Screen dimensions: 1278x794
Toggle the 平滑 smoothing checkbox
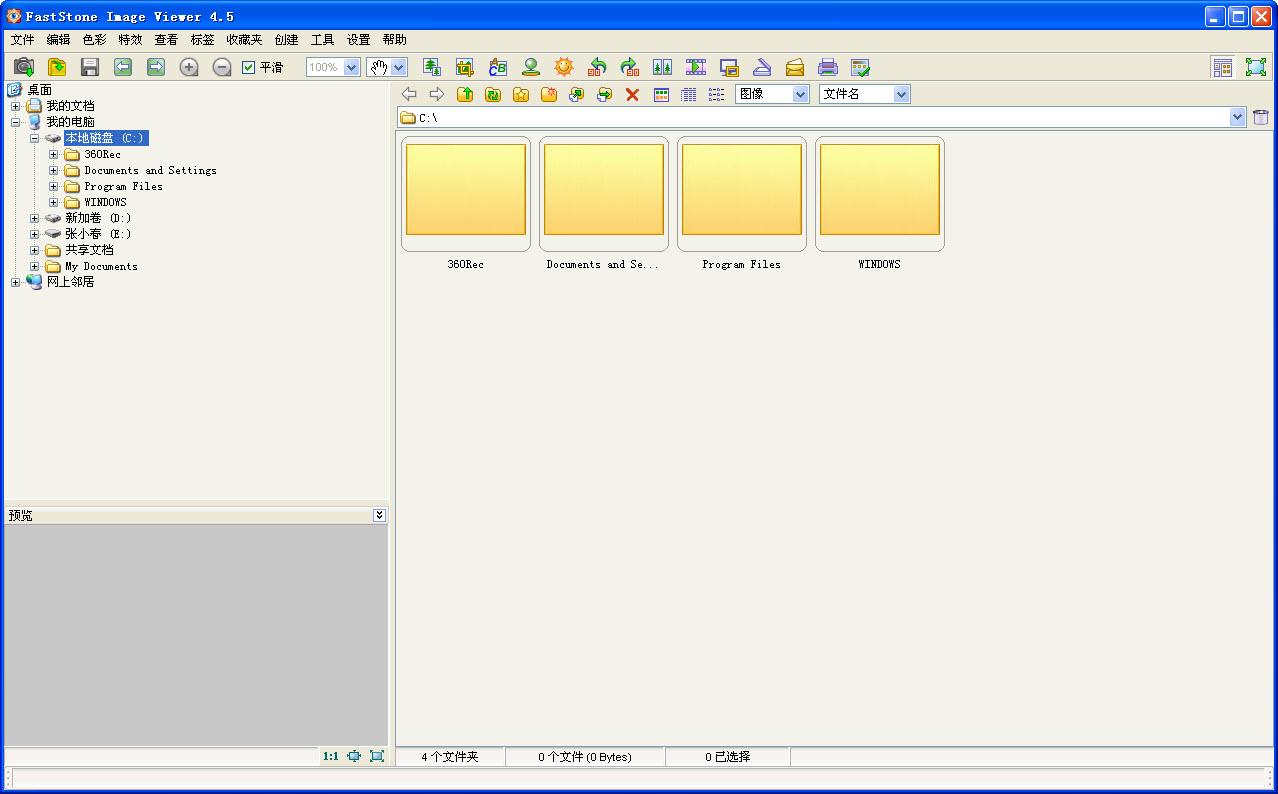(249, 67)
